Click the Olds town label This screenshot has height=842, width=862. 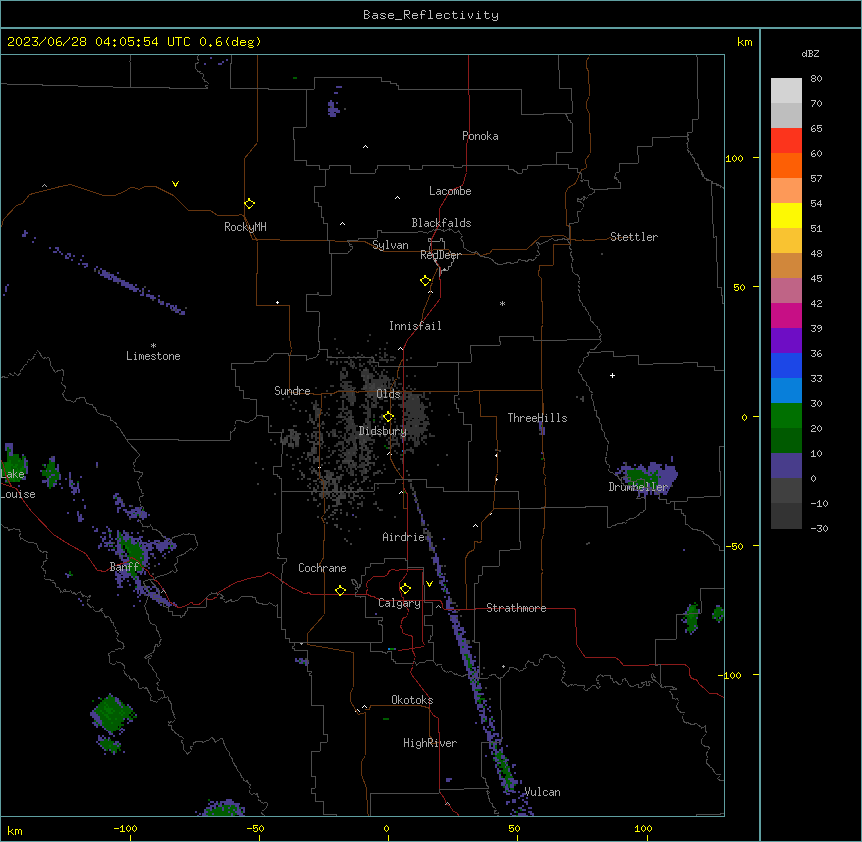click(x=388, y=394)
